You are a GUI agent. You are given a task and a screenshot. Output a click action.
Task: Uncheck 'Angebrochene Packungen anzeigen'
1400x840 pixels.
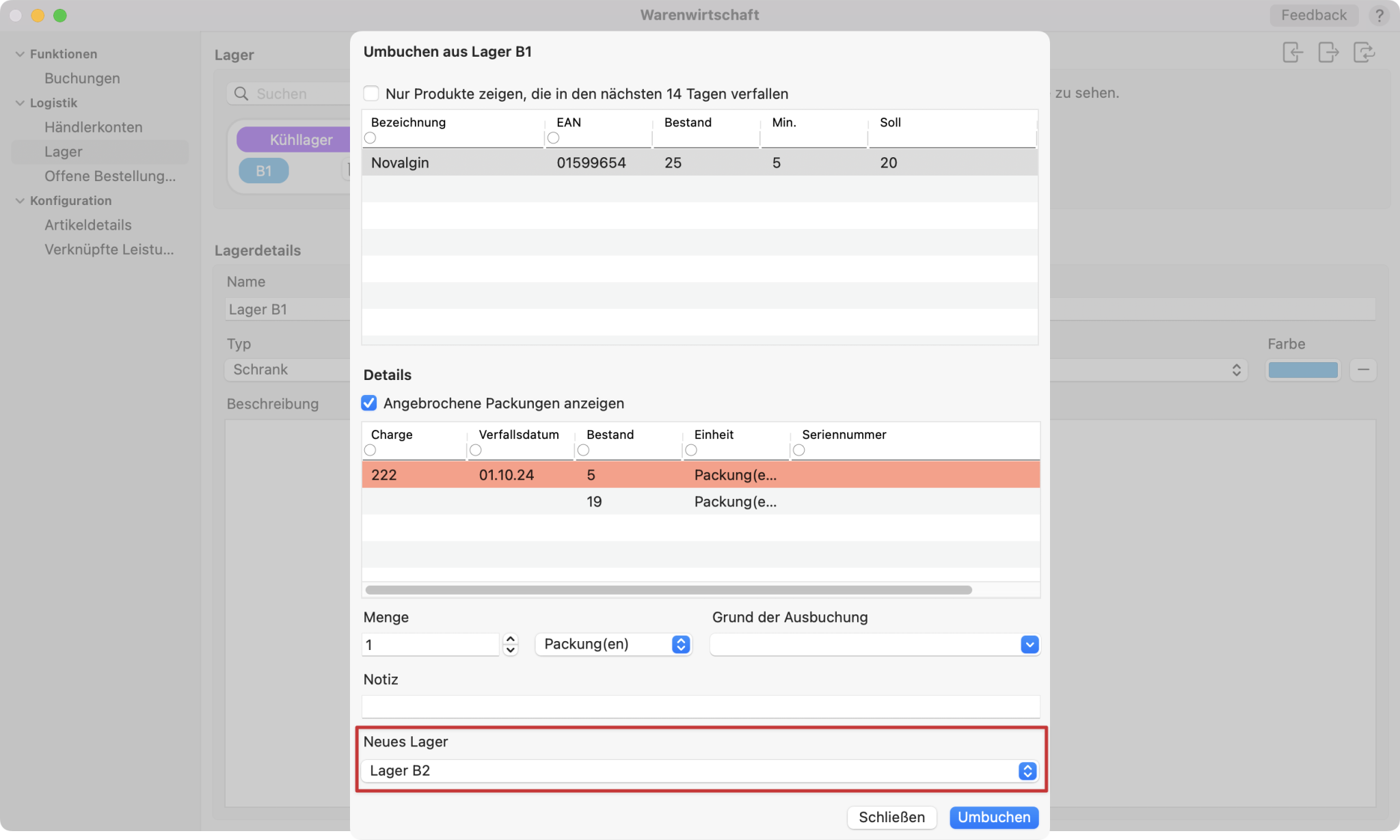pyautogui.click(x=369, y=403)
